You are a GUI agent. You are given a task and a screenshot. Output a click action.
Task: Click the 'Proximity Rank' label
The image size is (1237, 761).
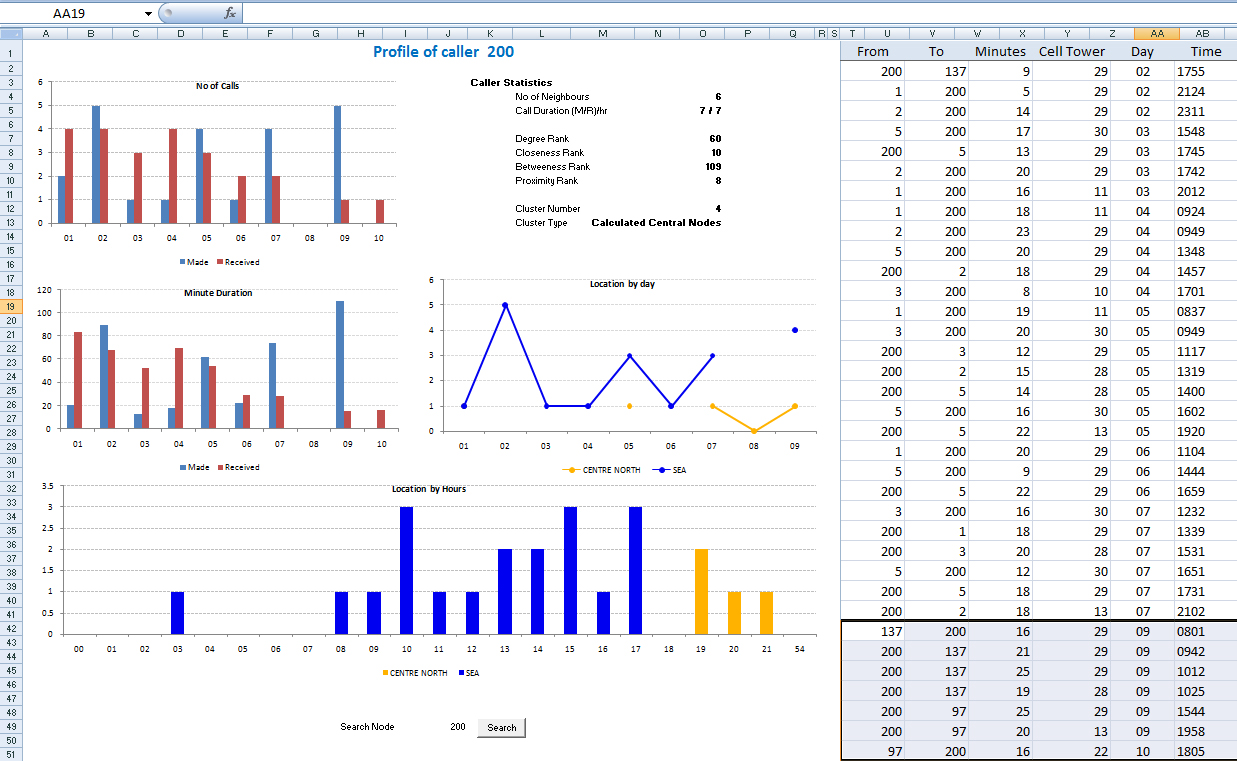point(546,181)
